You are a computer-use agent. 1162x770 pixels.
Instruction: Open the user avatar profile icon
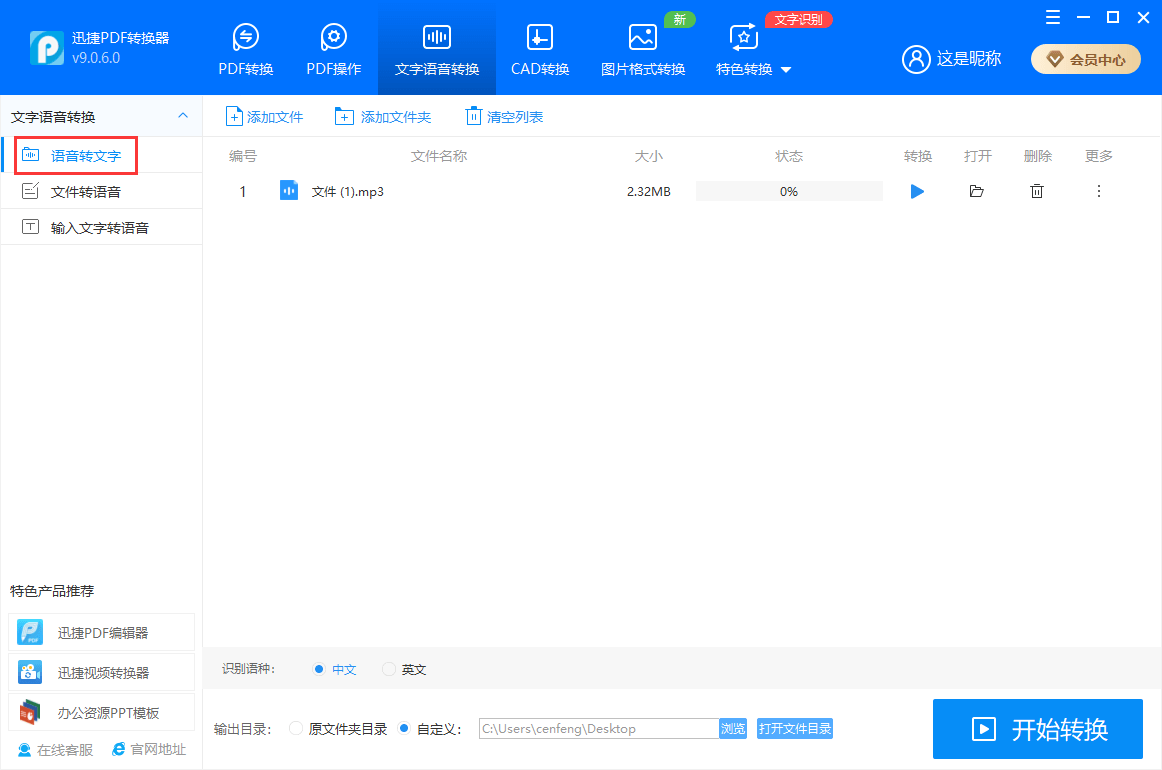point(916,59)
